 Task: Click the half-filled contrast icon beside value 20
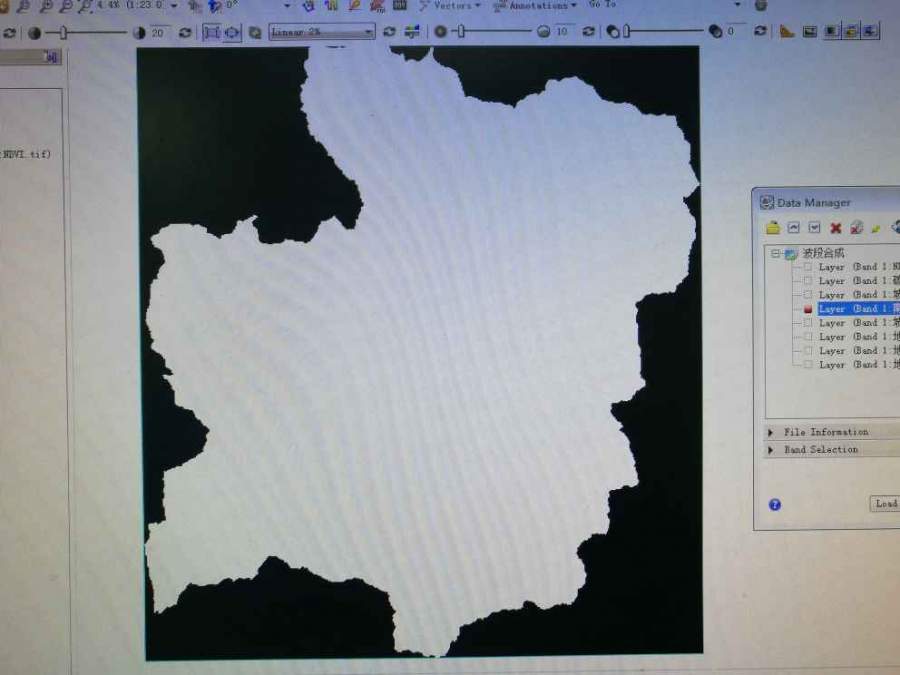click(139, 33)
